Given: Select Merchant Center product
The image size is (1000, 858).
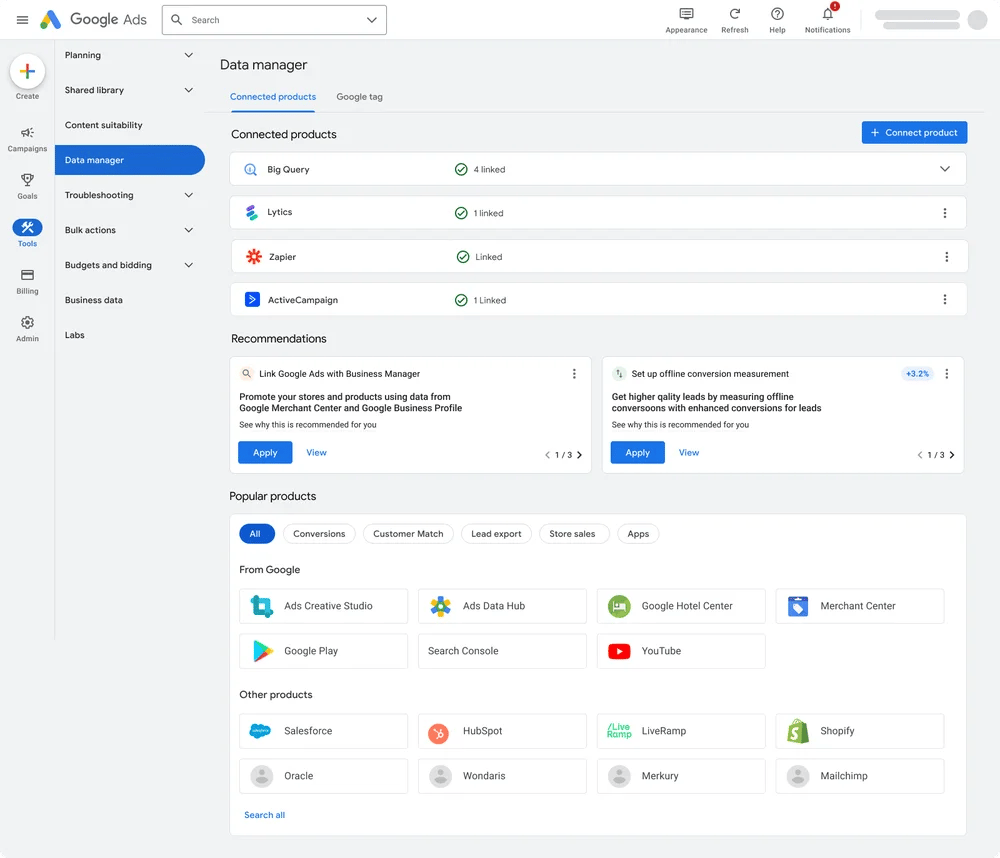Looking at the screenshot, I should point(859,606).
